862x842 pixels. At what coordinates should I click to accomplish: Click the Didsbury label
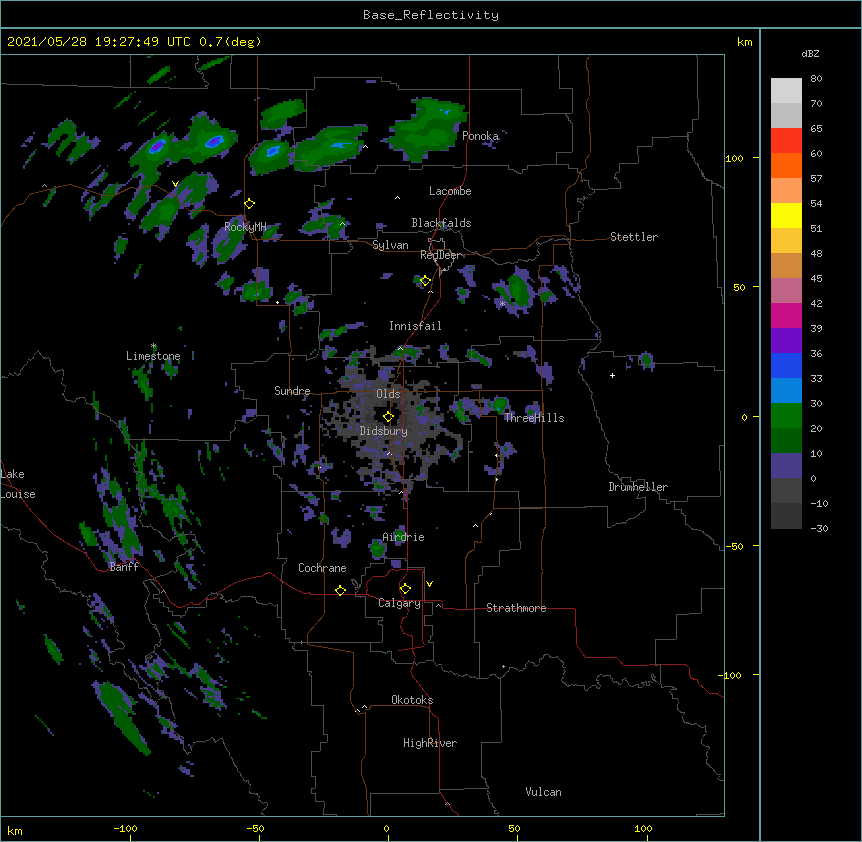[384, 431]
